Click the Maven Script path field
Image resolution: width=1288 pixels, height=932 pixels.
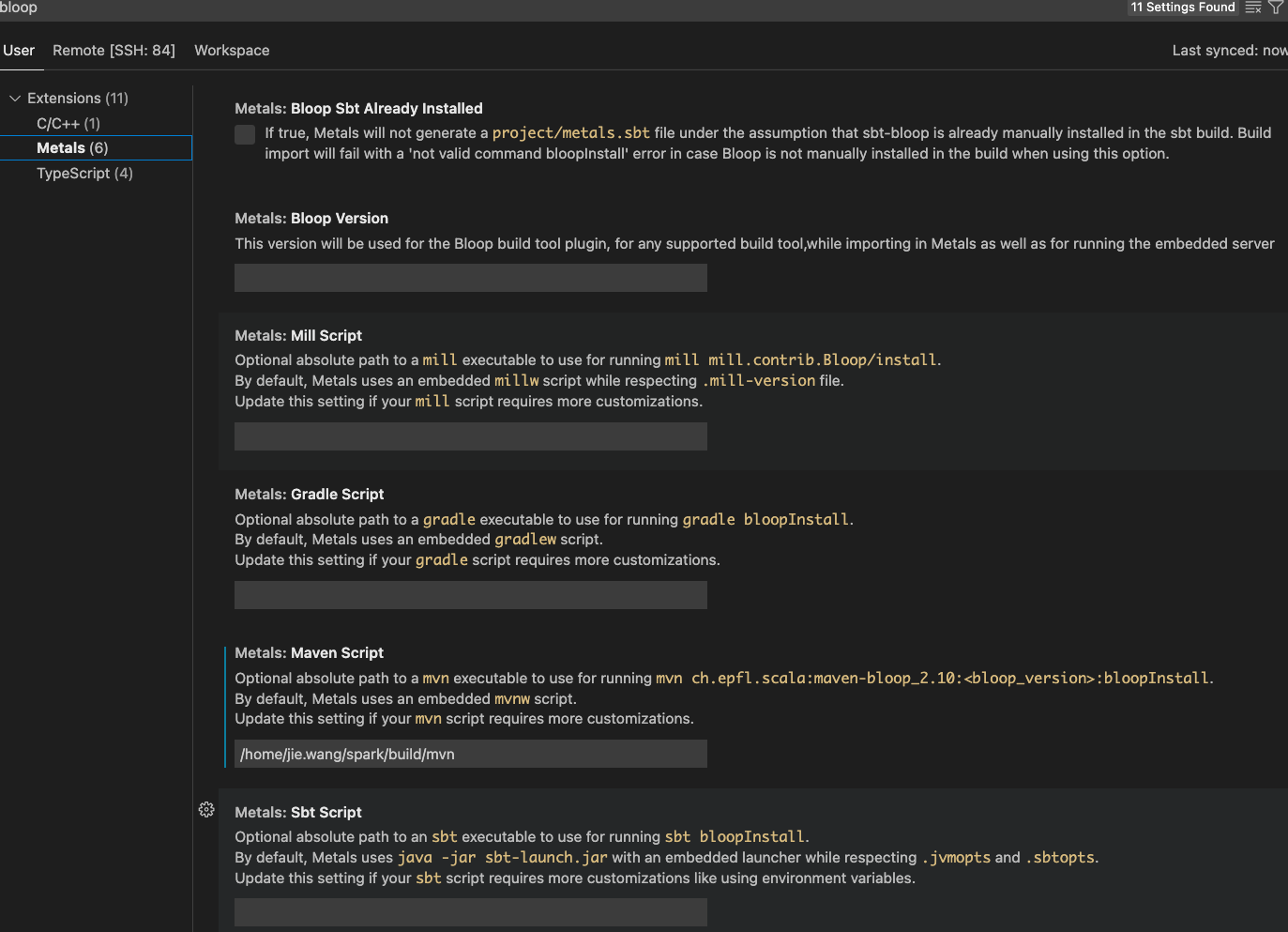[x=470, y=754]
